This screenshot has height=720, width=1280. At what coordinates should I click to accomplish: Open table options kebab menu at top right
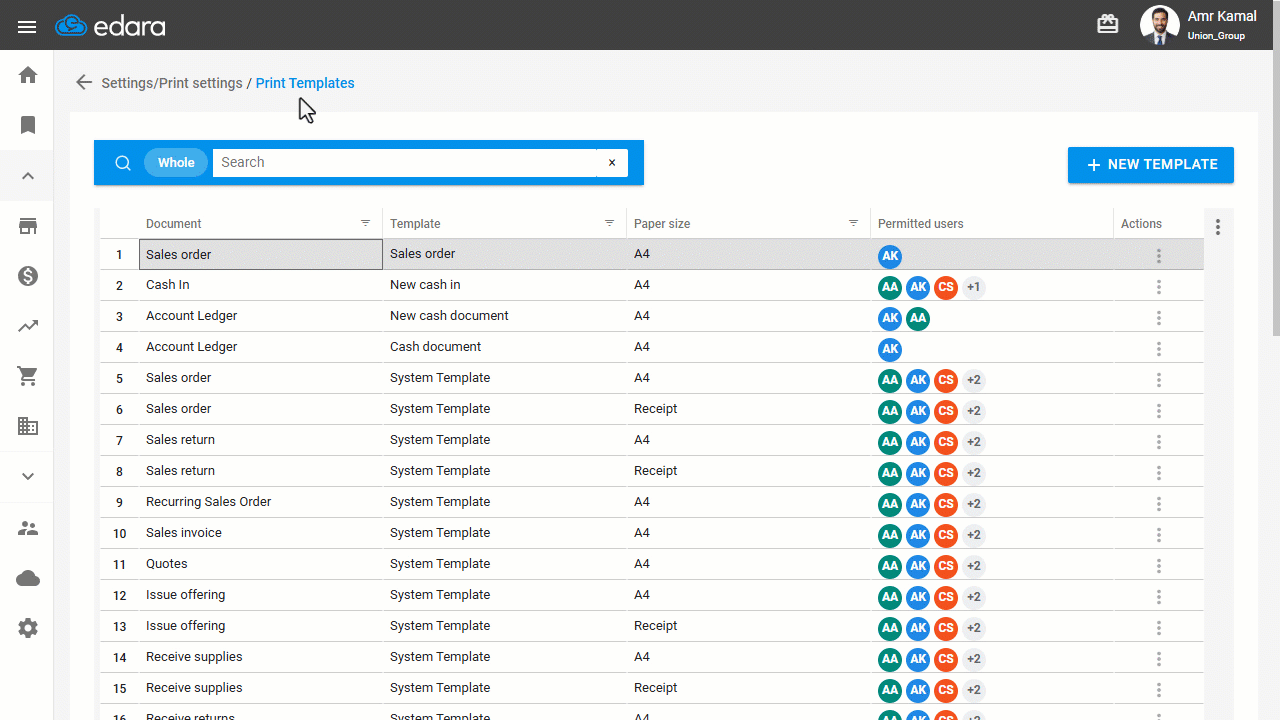coord(1218,227)
